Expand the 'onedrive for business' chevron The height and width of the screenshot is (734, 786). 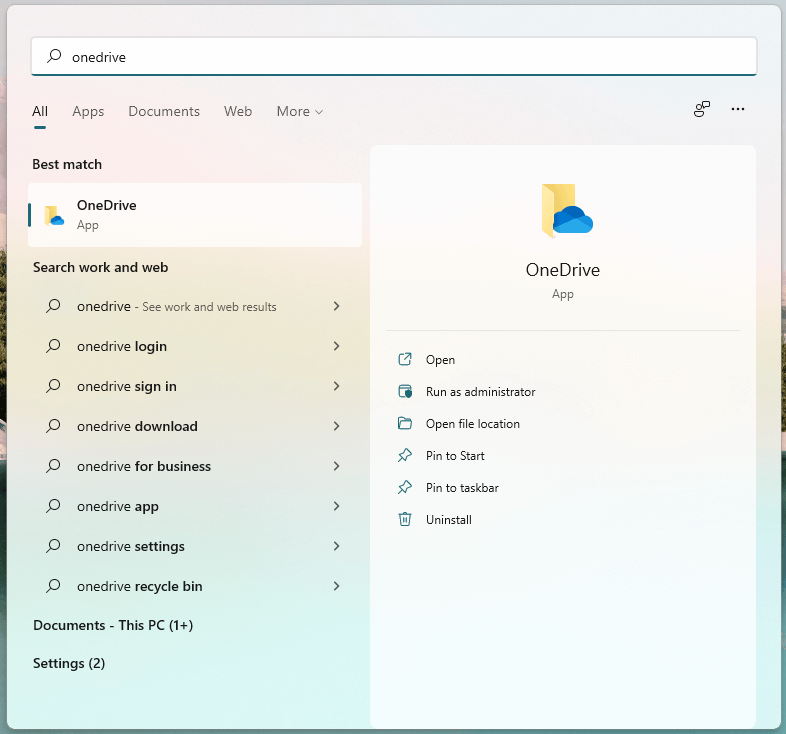(336, 467)
